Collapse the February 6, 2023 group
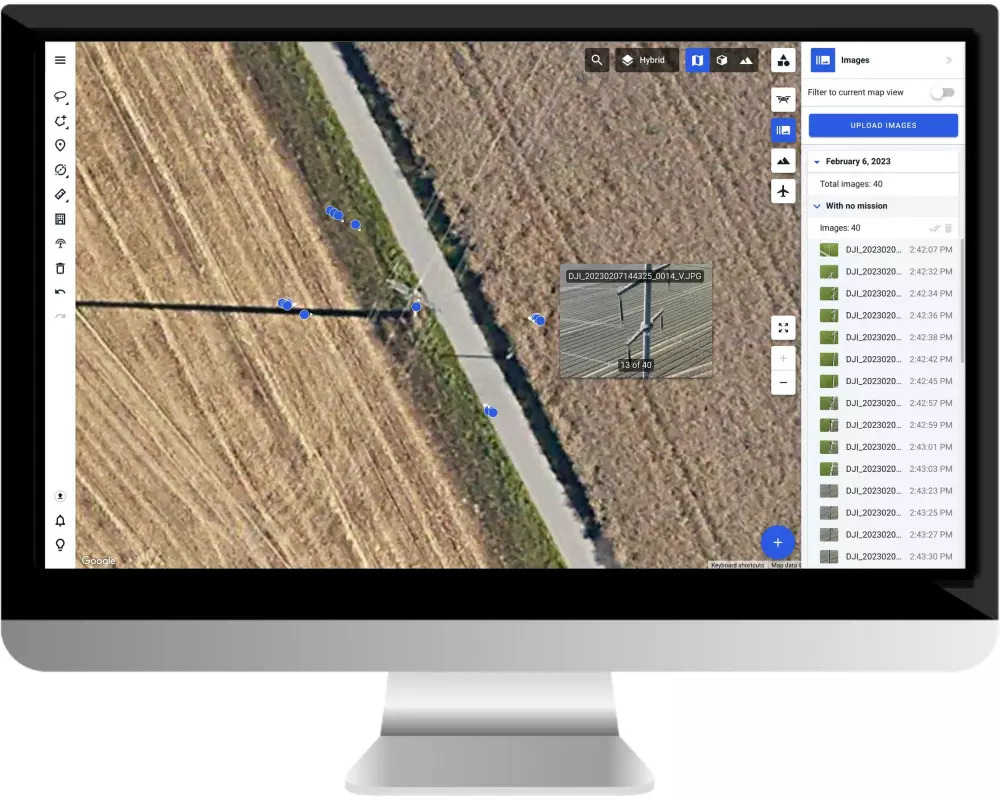 click(x=817, y=161)
